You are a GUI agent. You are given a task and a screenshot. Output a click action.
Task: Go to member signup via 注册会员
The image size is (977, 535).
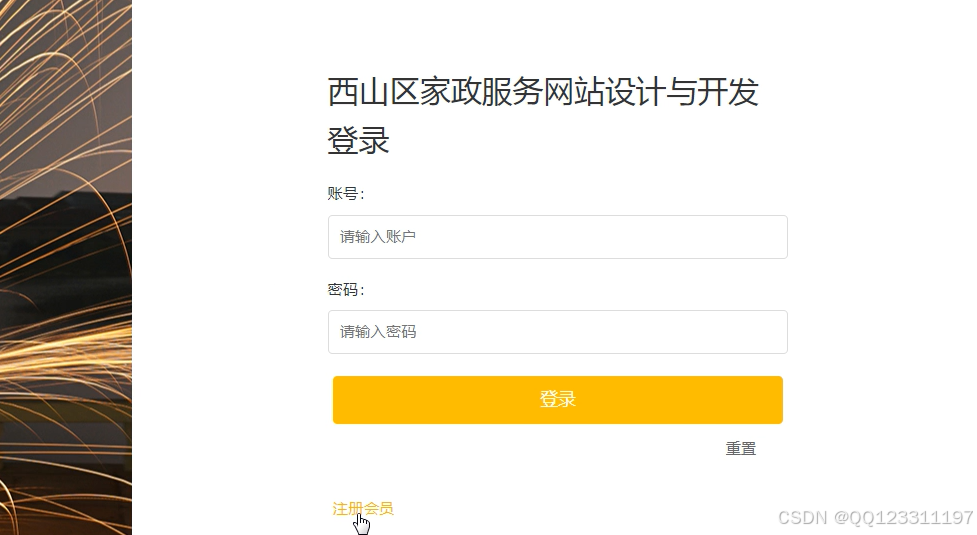coord(363,509)
